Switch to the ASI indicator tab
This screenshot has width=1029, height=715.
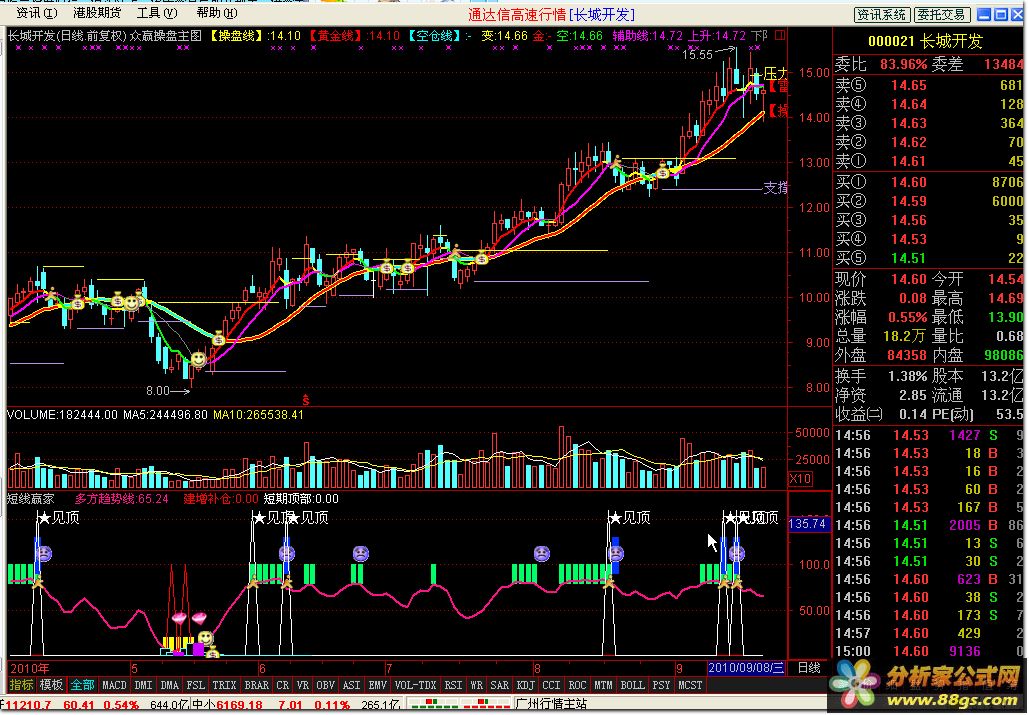(352, 685)
